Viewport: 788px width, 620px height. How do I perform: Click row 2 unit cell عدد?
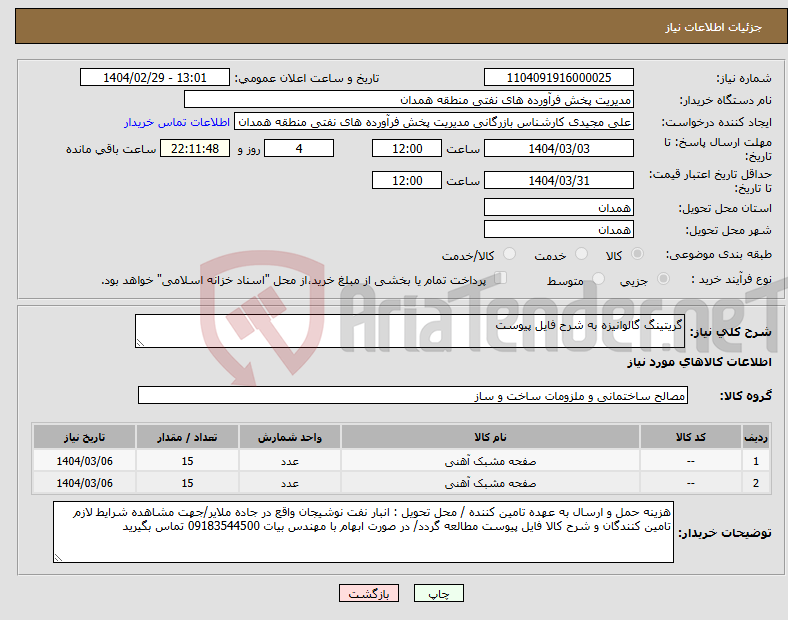tap(290, 483)
